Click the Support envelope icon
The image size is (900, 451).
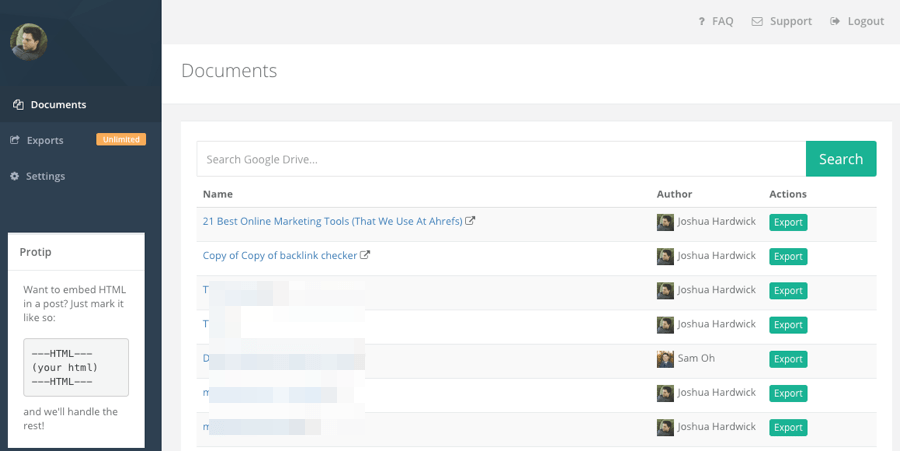[757, 21]
